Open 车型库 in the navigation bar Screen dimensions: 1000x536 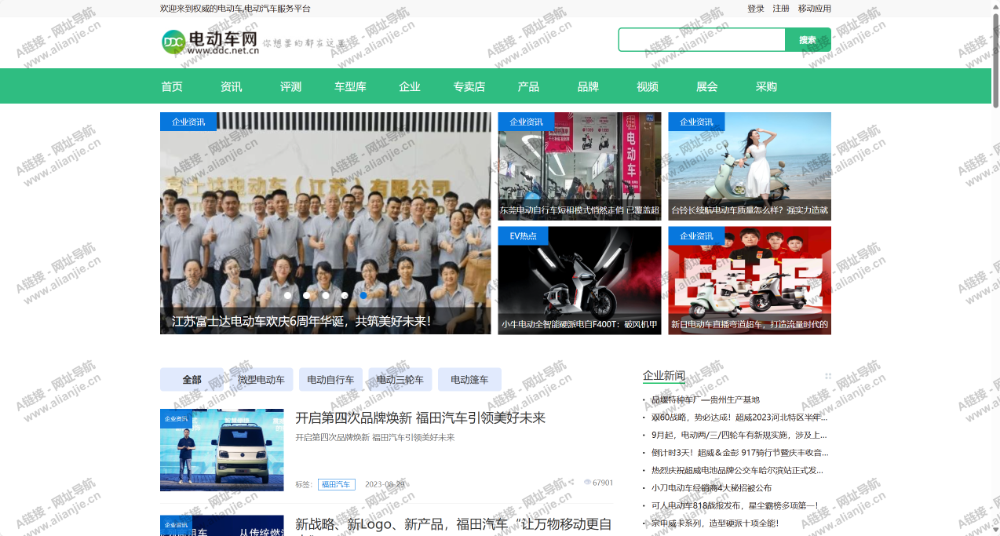[350, 87]
